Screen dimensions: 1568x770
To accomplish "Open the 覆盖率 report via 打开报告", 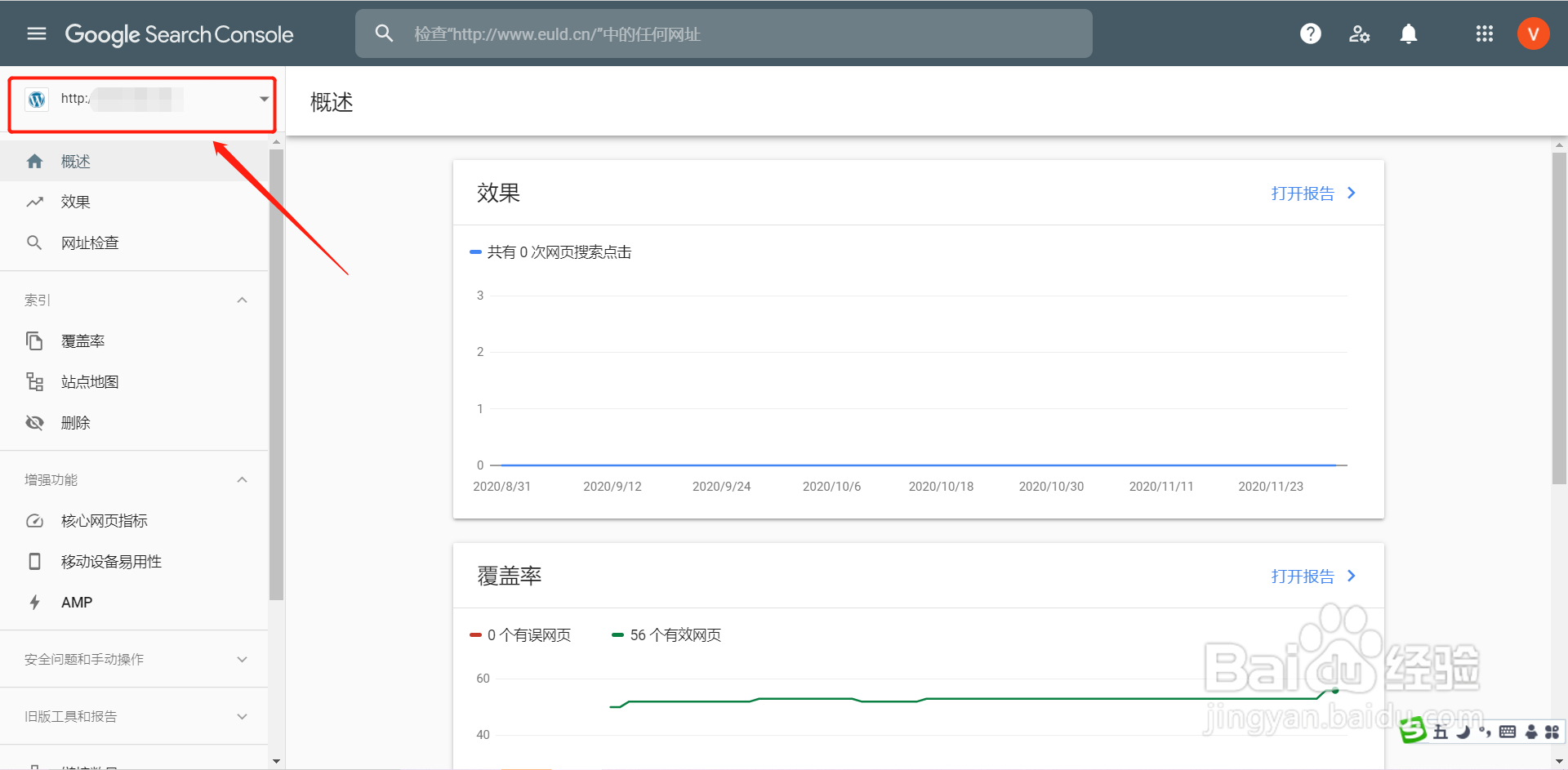I will pyautogui.click(x=1303, y=576).
